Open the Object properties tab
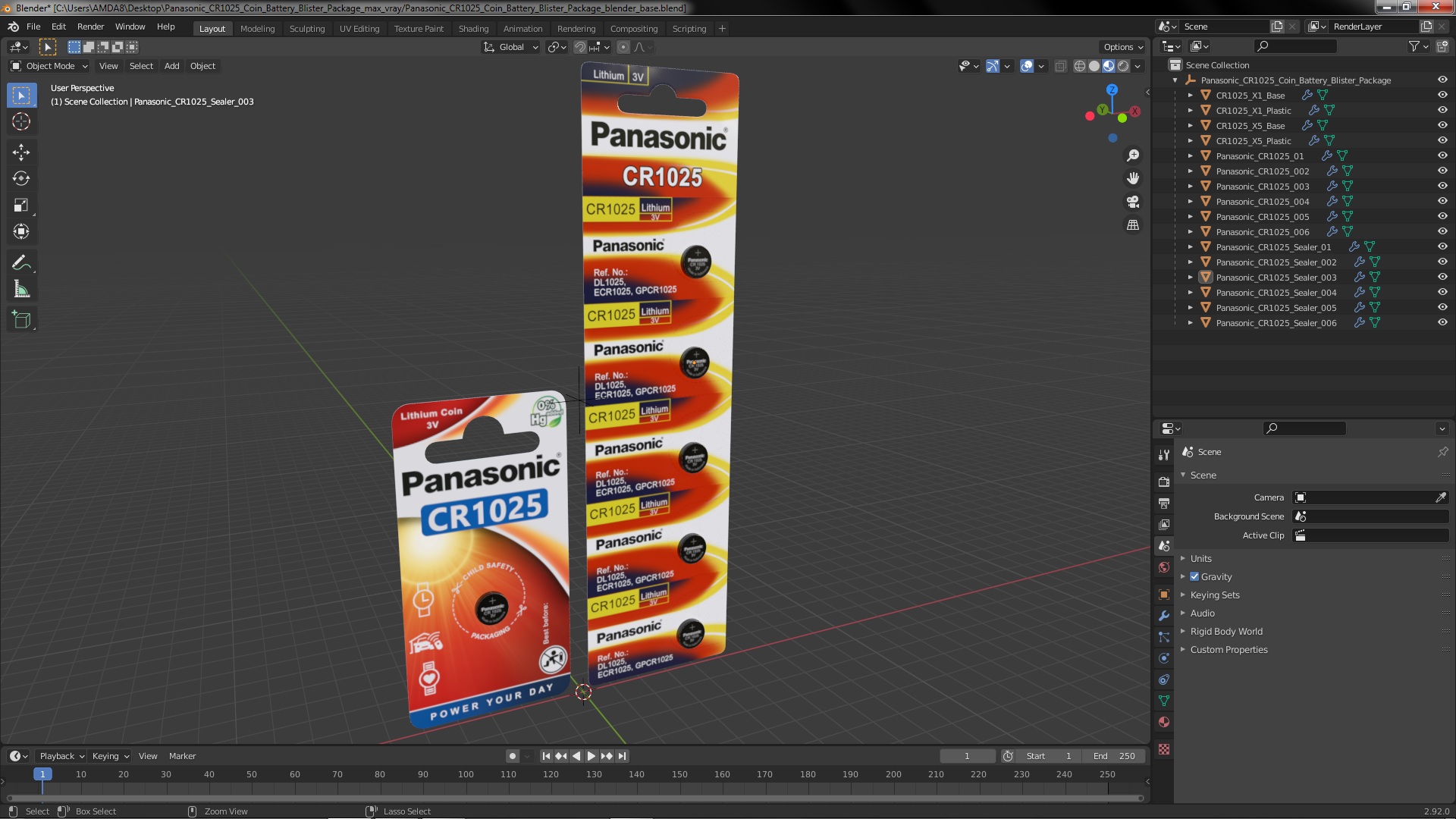 1164,595
